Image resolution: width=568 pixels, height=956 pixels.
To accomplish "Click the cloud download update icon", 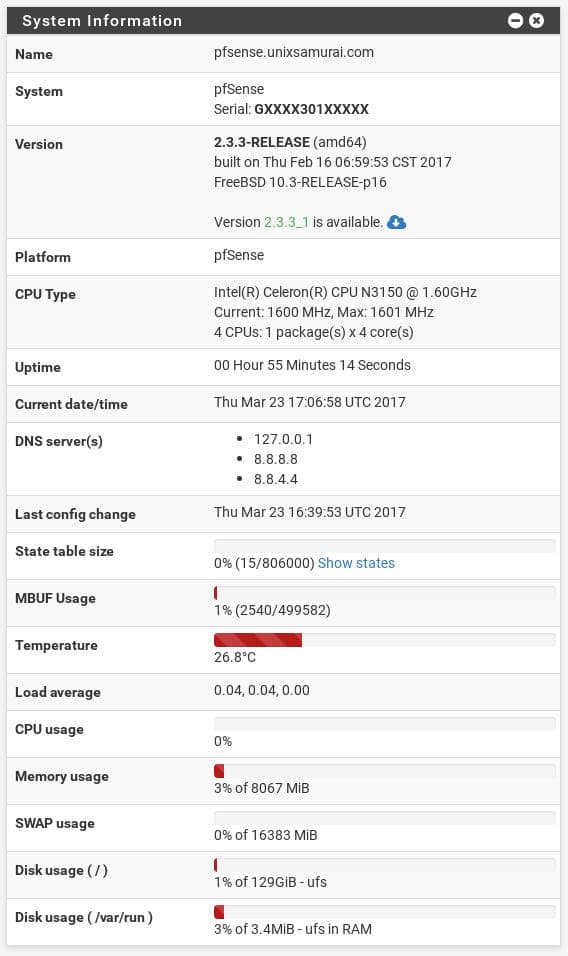I will (397, 222).
